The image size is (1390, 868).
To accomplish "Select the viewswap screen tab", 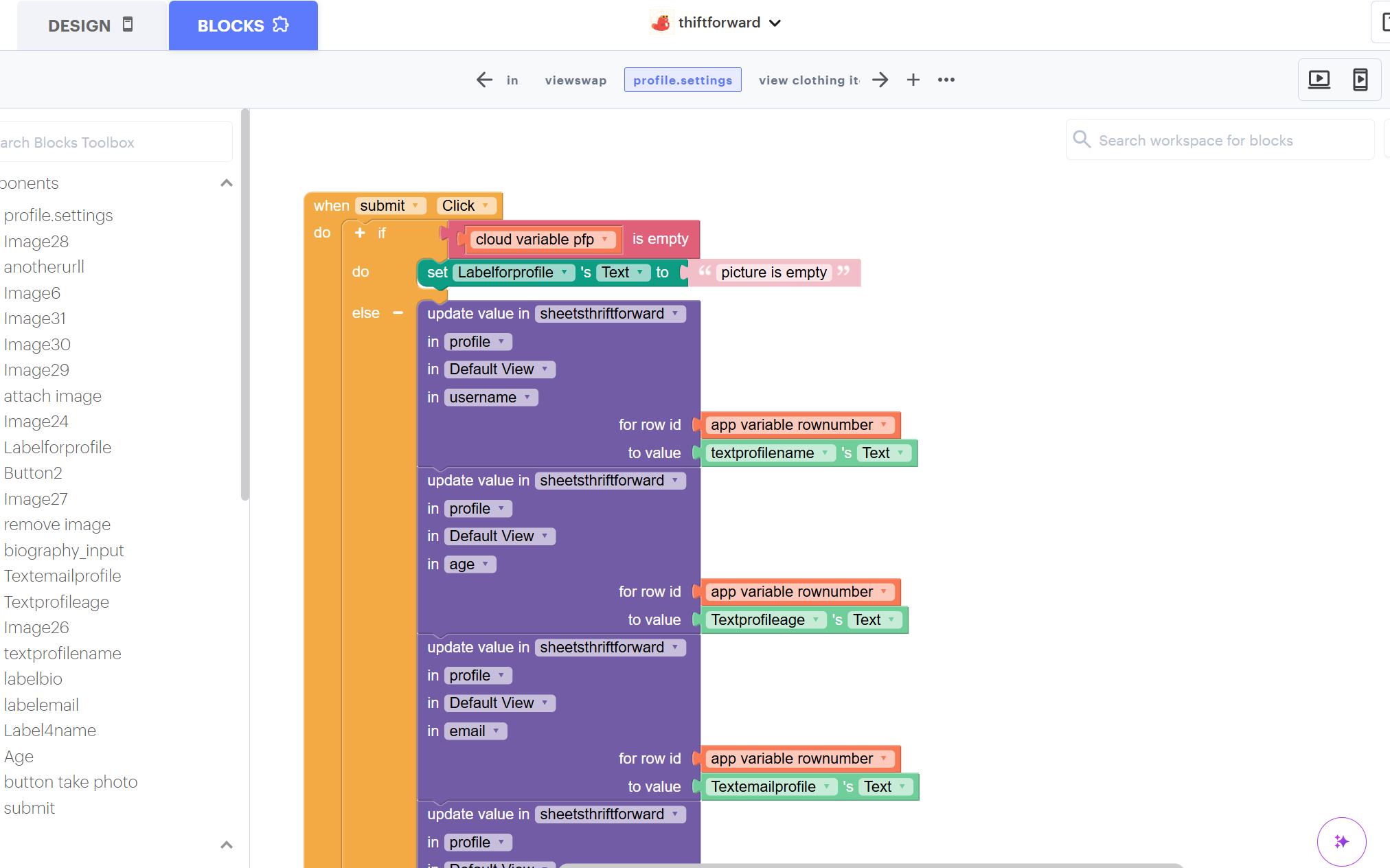I will tap(576, 80).
